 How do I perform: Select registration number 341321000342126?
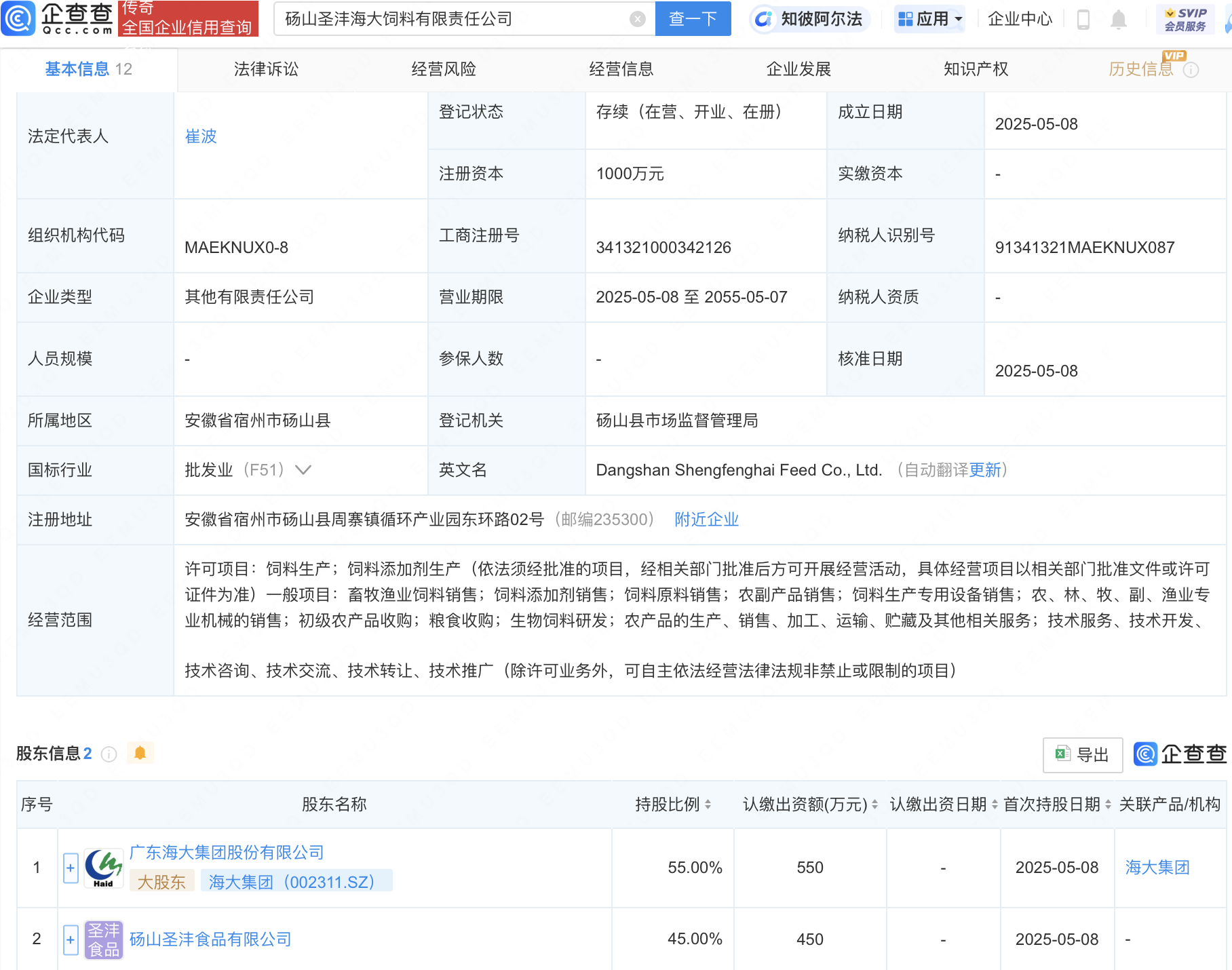coord(663,248)
